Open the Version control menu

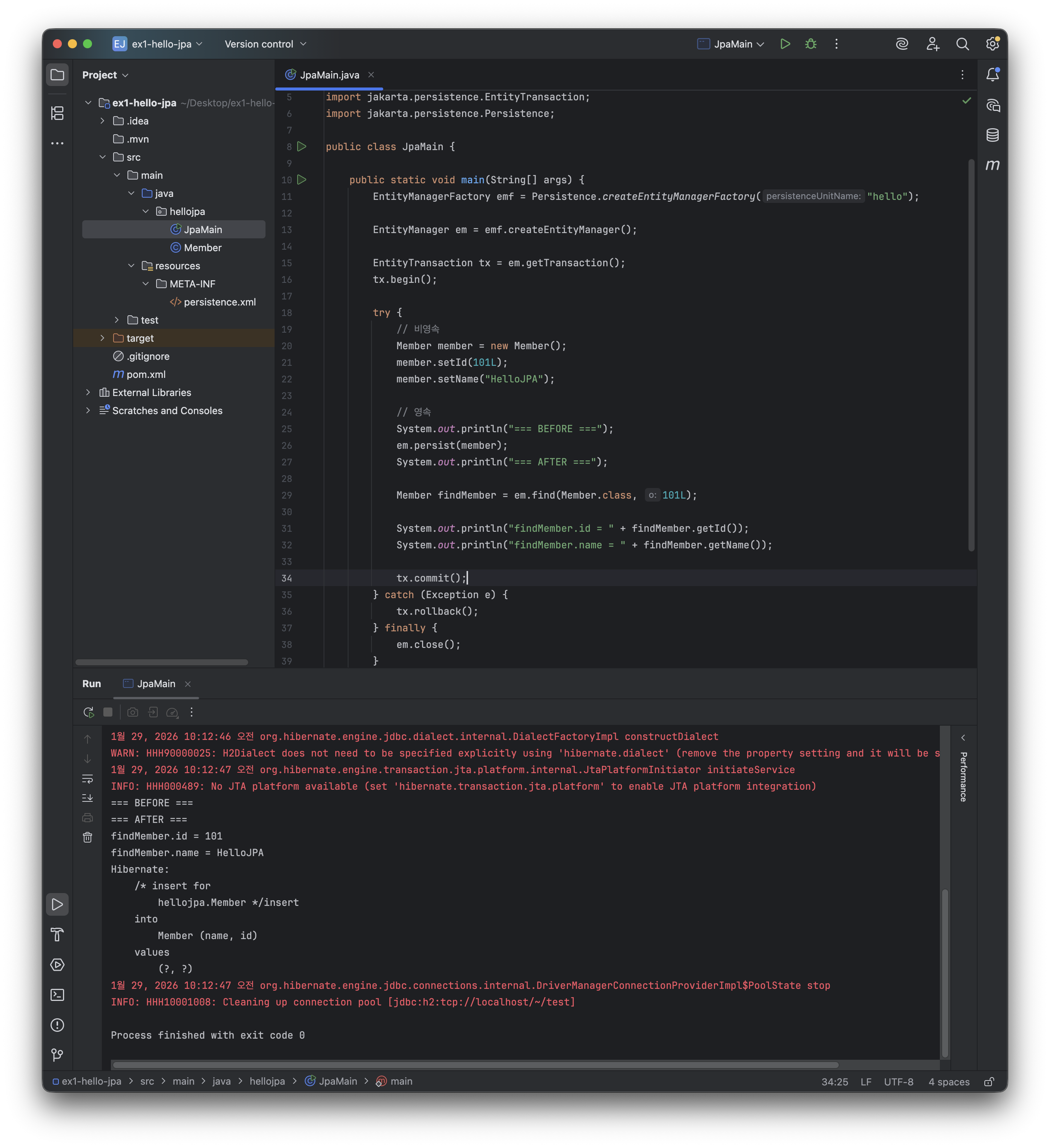tap(265, 44)
